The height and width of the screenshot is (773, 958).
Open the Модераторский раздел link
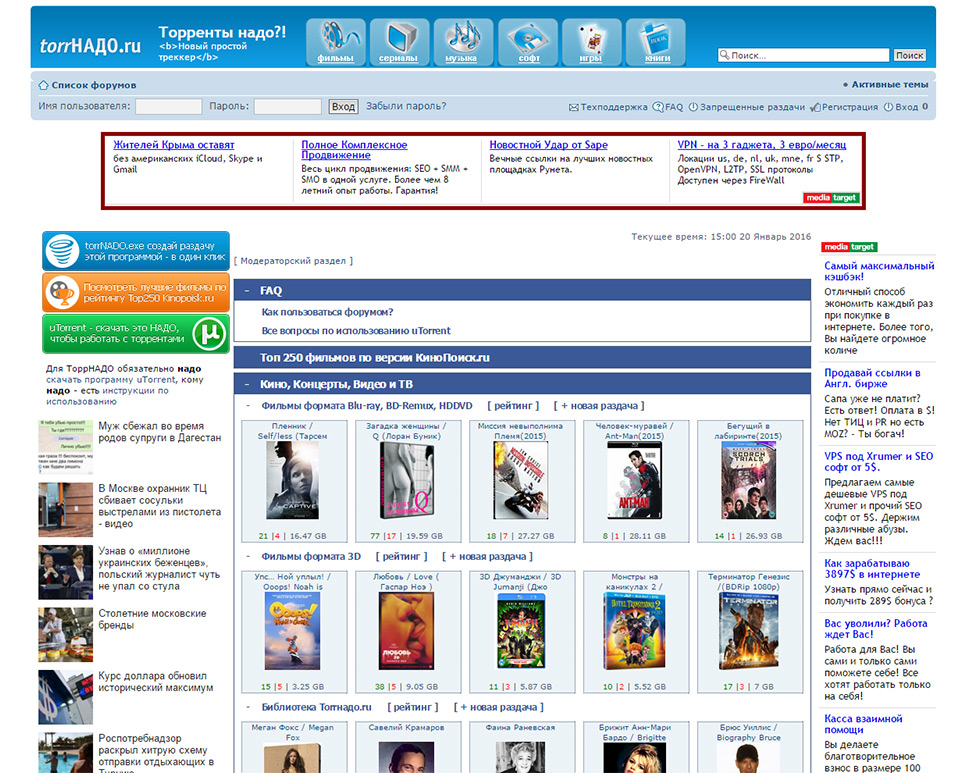(x=293, y=261)
